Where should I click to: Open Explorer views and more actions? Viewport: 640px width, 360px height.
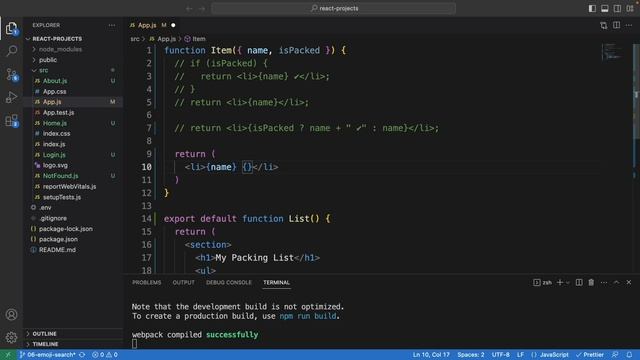coord(112,25)
